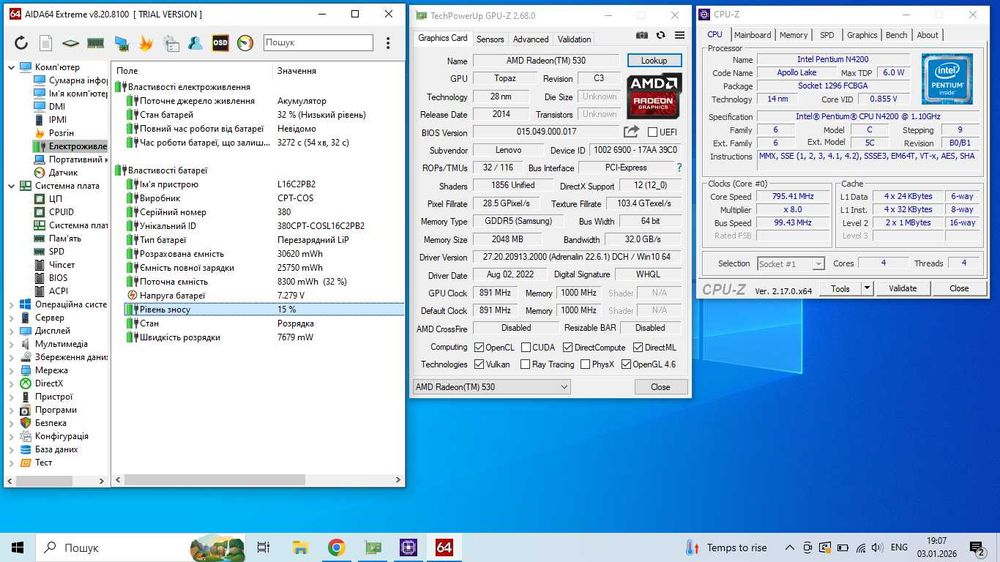Toggle the PhysX checkbox in GPU-Z
The image size is (1000, 562).
click(x=585, y=364)
